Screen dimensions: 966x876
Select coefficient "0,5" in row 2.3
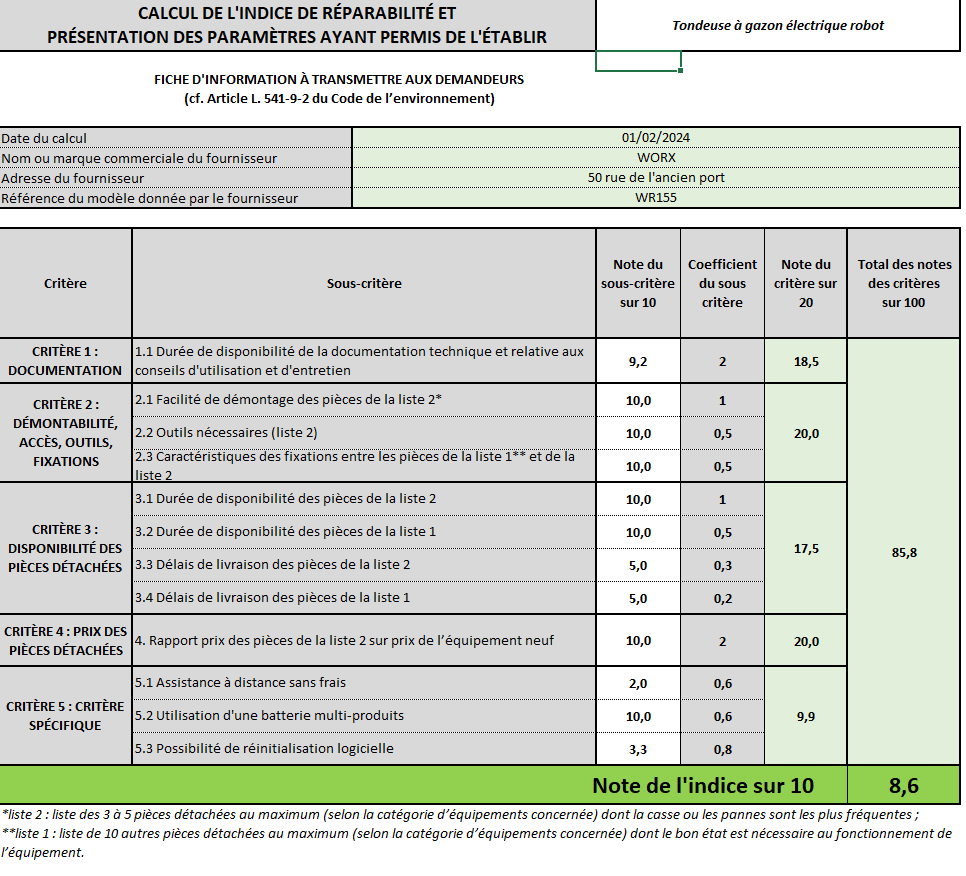[722, 466]
